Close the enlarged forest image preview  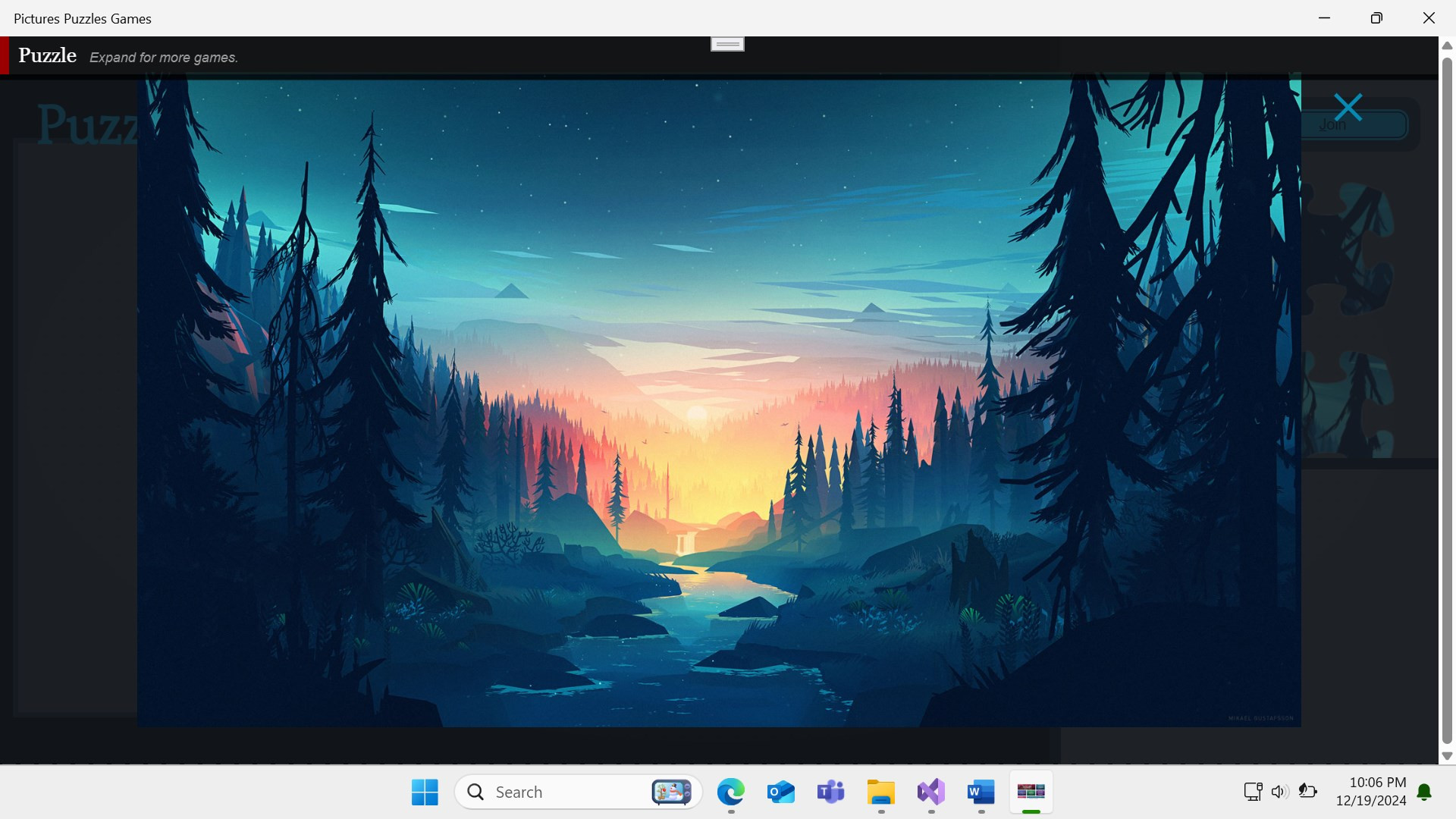(1348, 108)
